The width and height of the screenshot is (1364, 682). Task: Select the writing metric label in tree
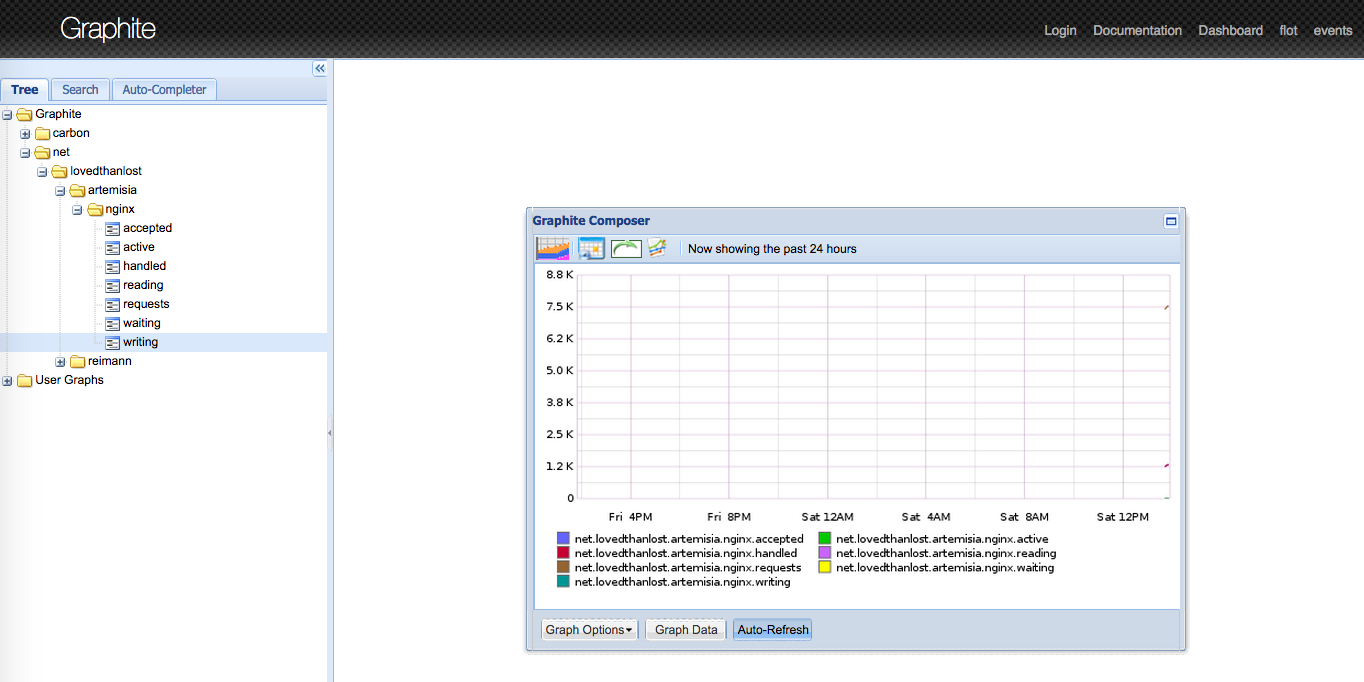tap(141, 342)
